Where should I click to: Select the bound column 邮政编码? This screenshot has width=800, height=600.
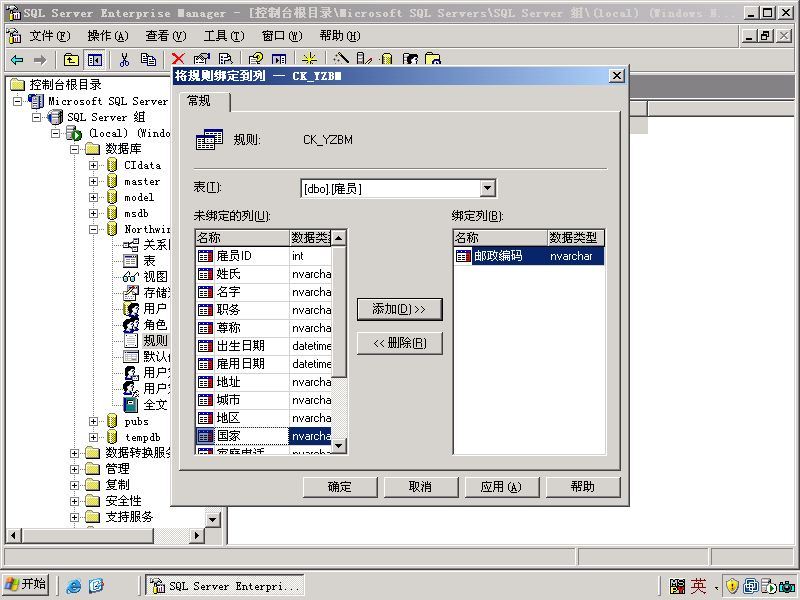click(529, 256)
